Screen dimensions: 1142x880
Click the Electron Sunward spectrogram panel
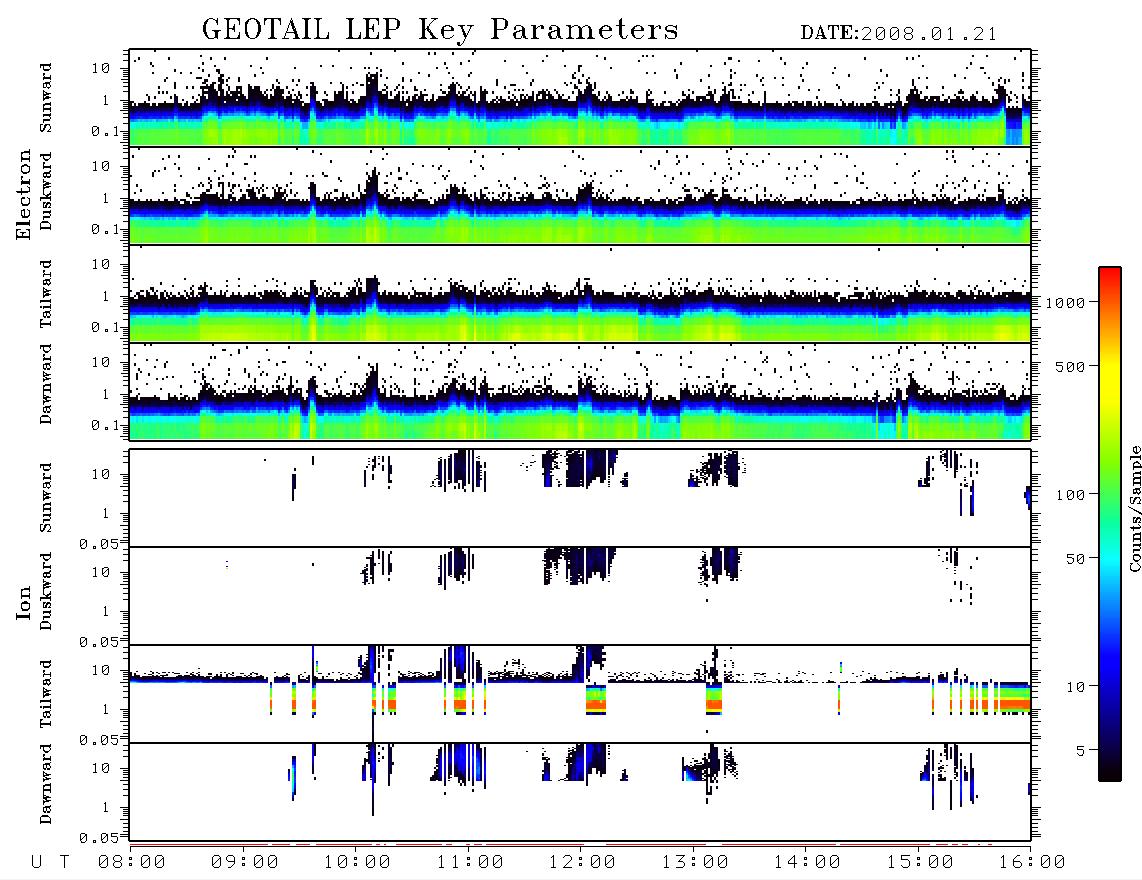[580, 98]
